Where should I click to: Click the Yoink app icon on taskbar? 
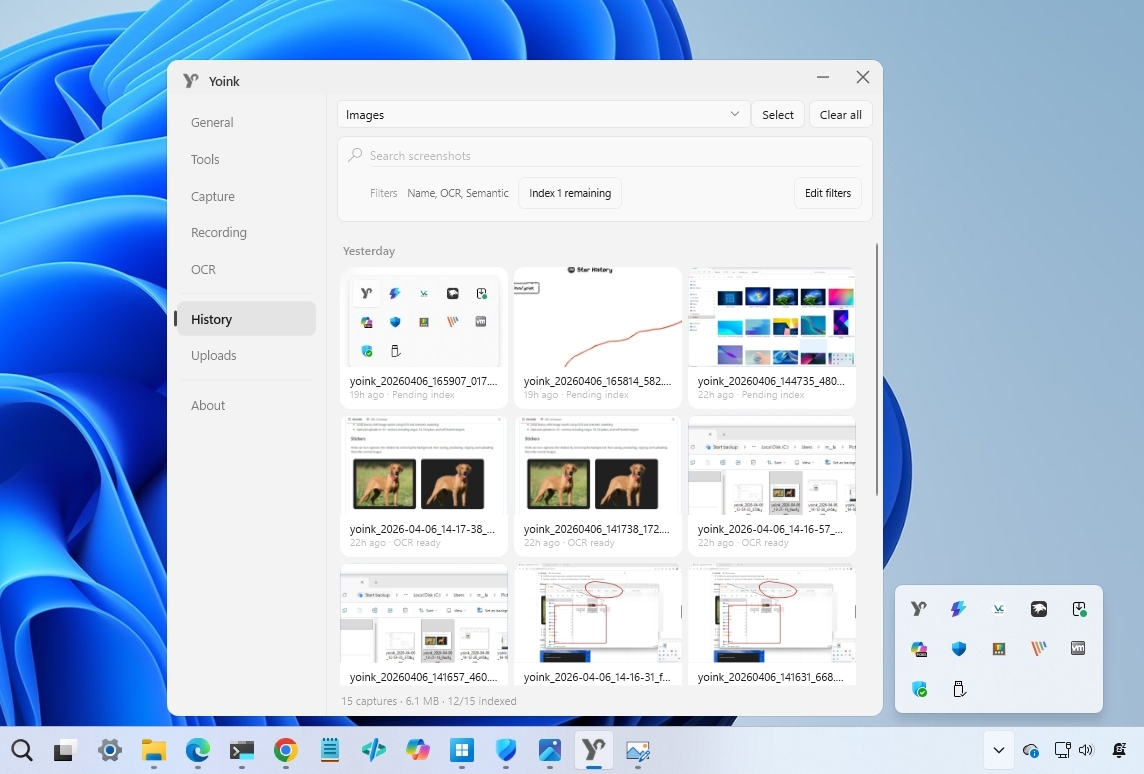(593, 751)
